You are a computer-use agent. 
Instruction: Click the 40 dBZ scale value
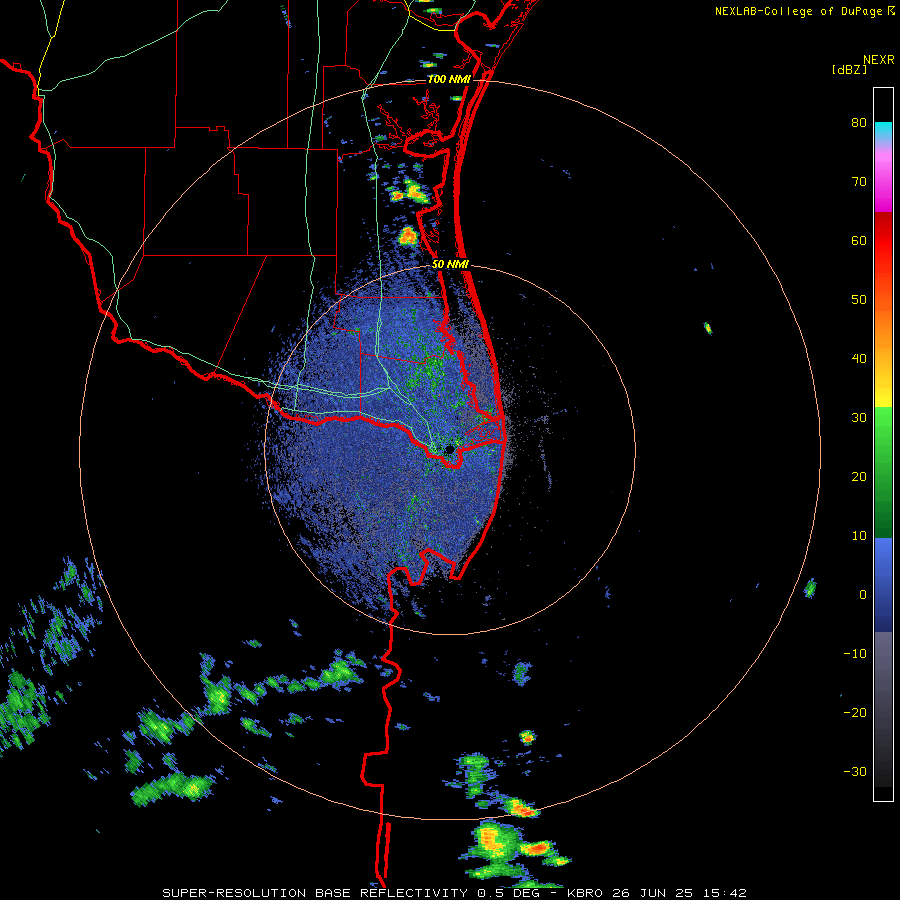pos(859,359)
